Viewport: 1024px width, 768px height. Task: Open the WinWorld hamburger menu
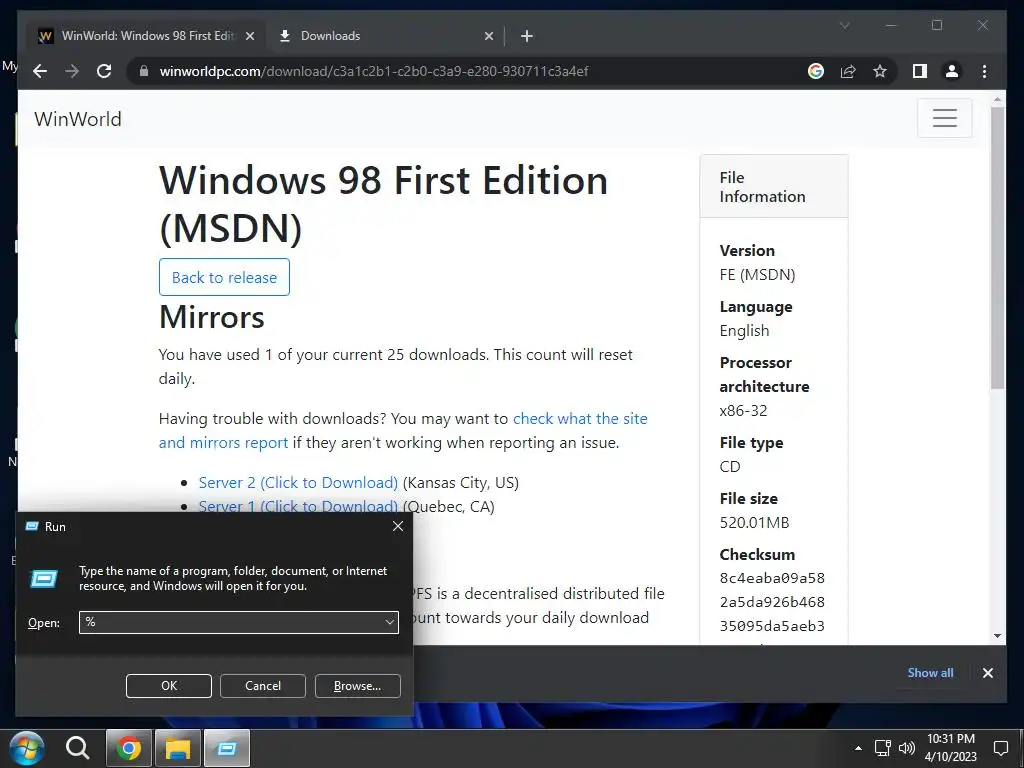[944, 118]
